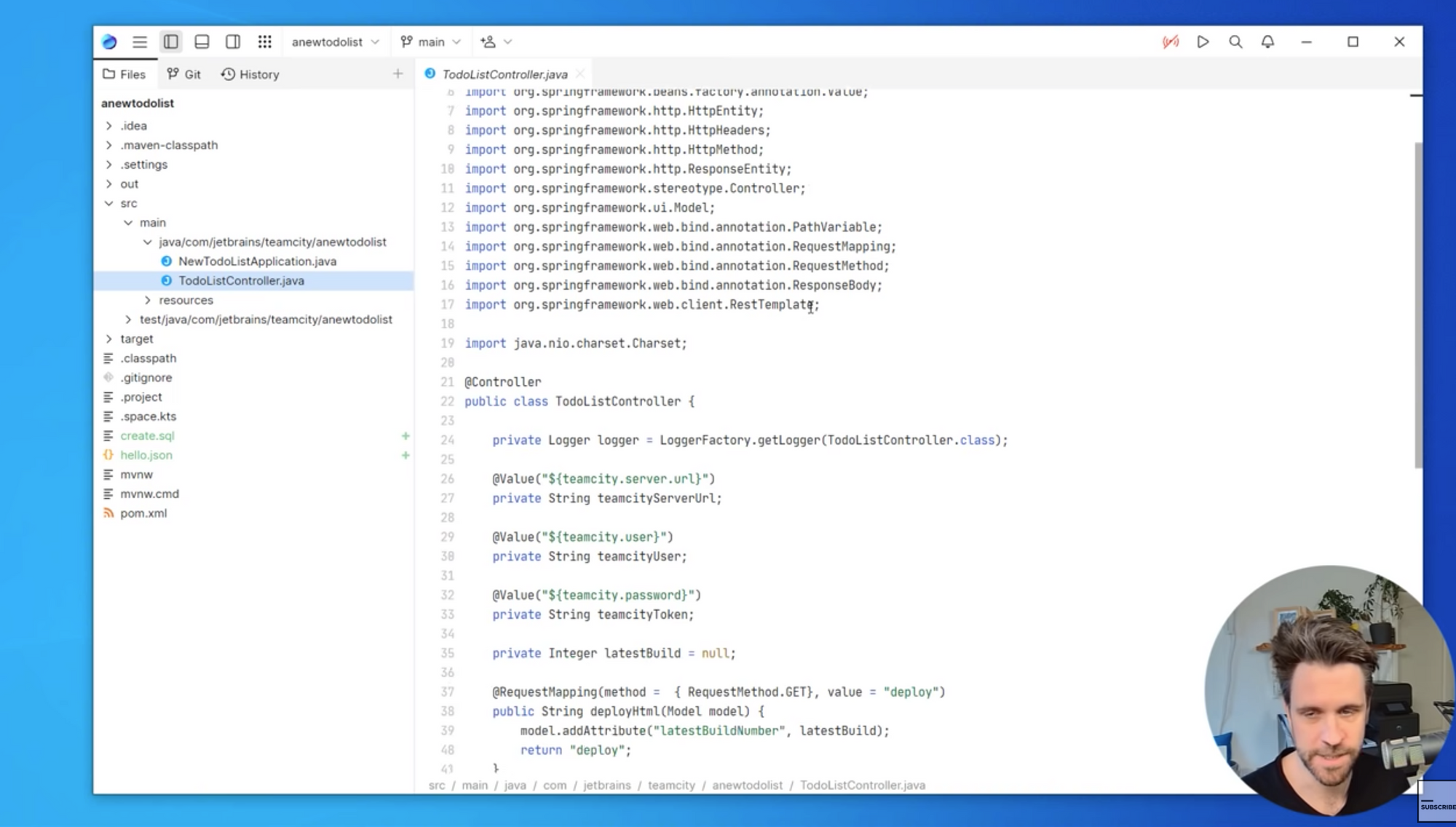Screen dimensions: 1456x827
Task: Switch to the Git tab
Action: coord(184,74)
